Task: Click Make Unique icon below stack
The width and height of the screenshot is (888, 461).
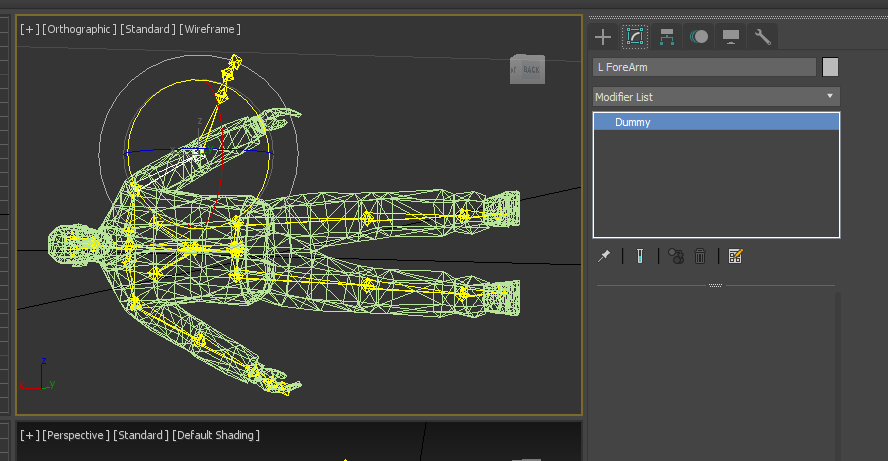Action: pos(676,256)
